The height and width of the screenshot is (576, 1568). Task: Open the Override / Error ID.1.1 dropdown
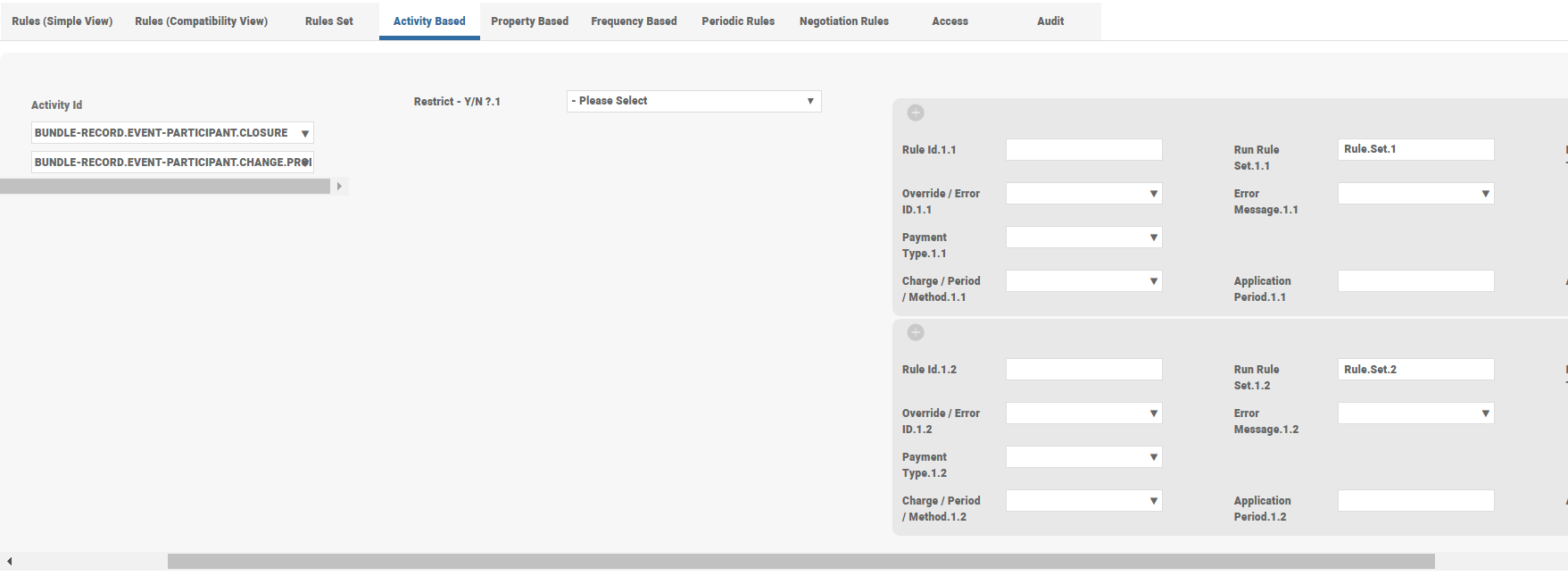[x=1083, y=194]
